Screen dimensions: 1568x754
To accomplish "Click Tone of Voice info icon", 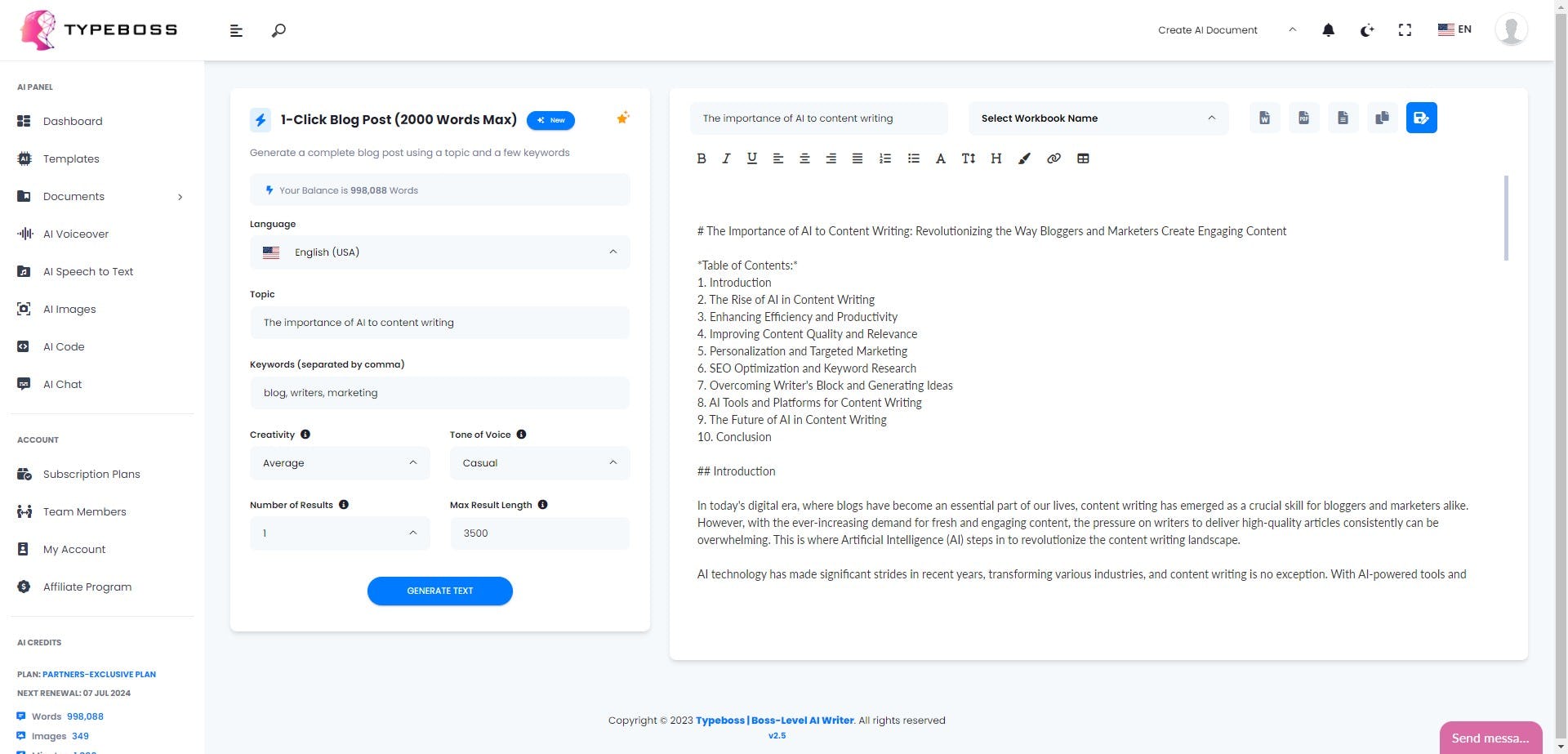I will (x=521, y=435).
